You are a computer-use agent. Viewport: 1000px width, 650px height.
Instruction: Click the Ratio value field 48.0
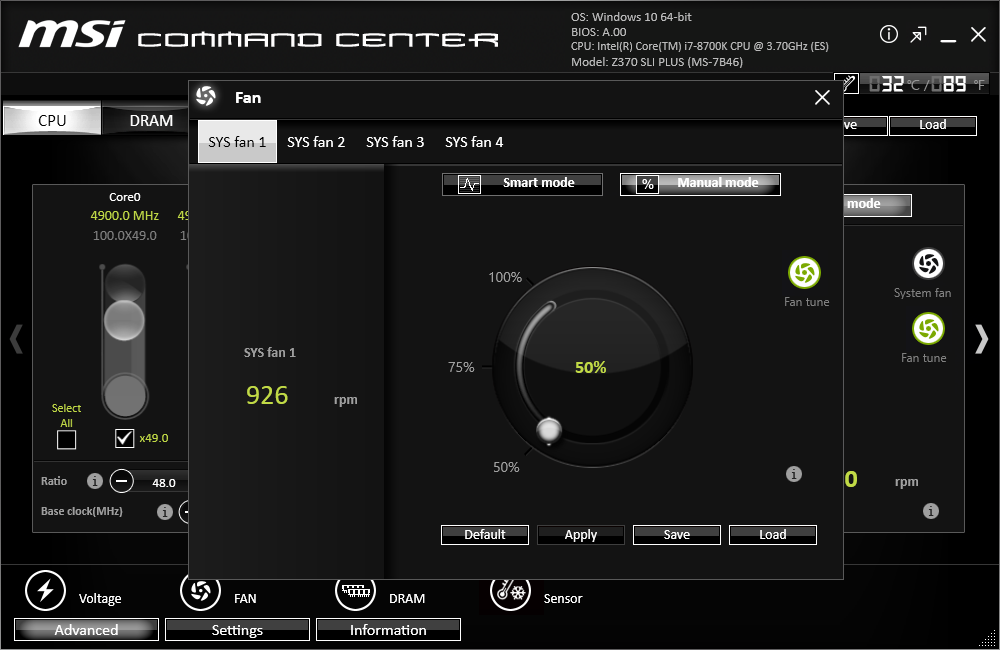click(x=163, y=483)
